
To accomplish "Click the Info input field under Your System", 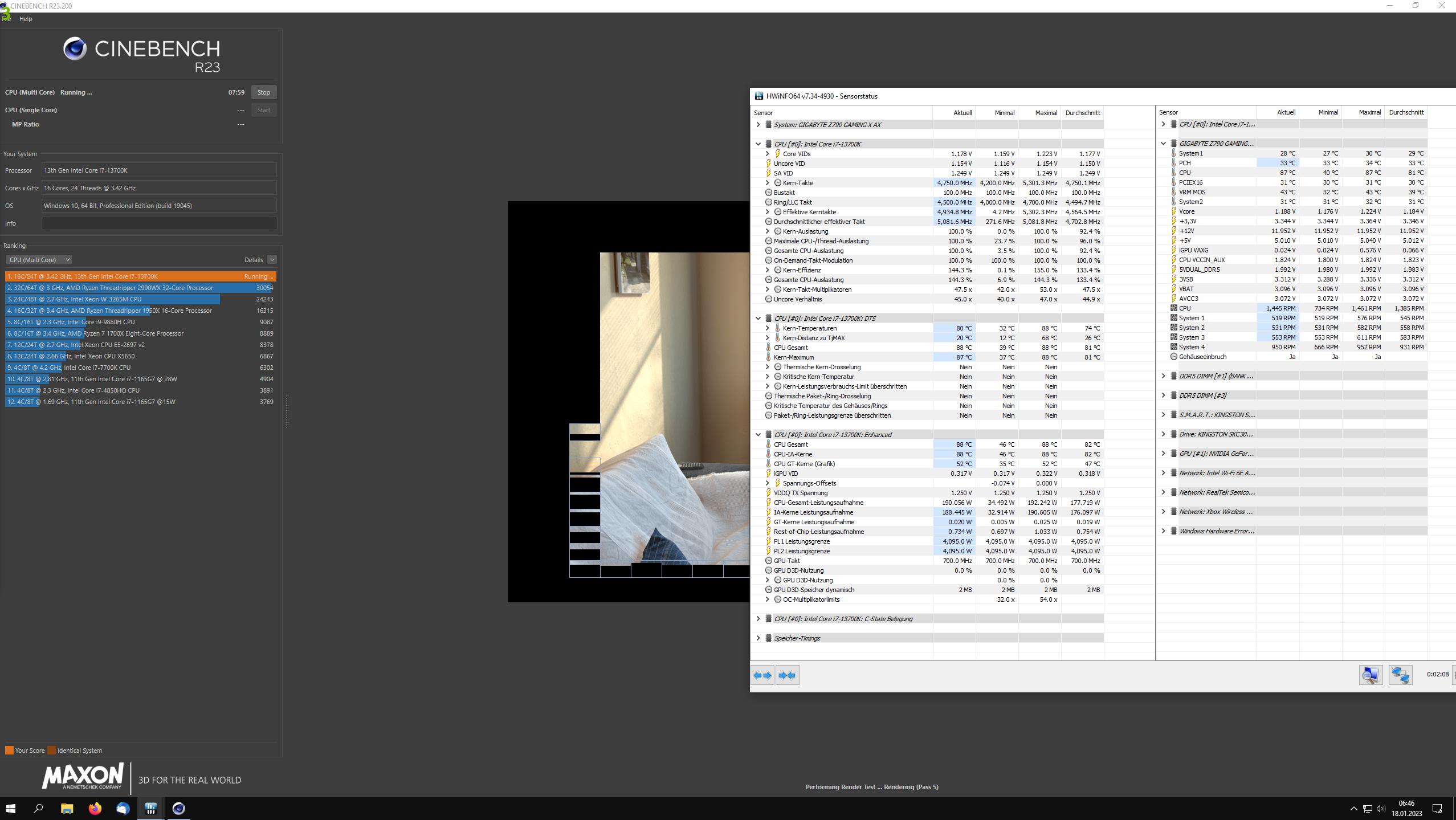I will point(159,223).
